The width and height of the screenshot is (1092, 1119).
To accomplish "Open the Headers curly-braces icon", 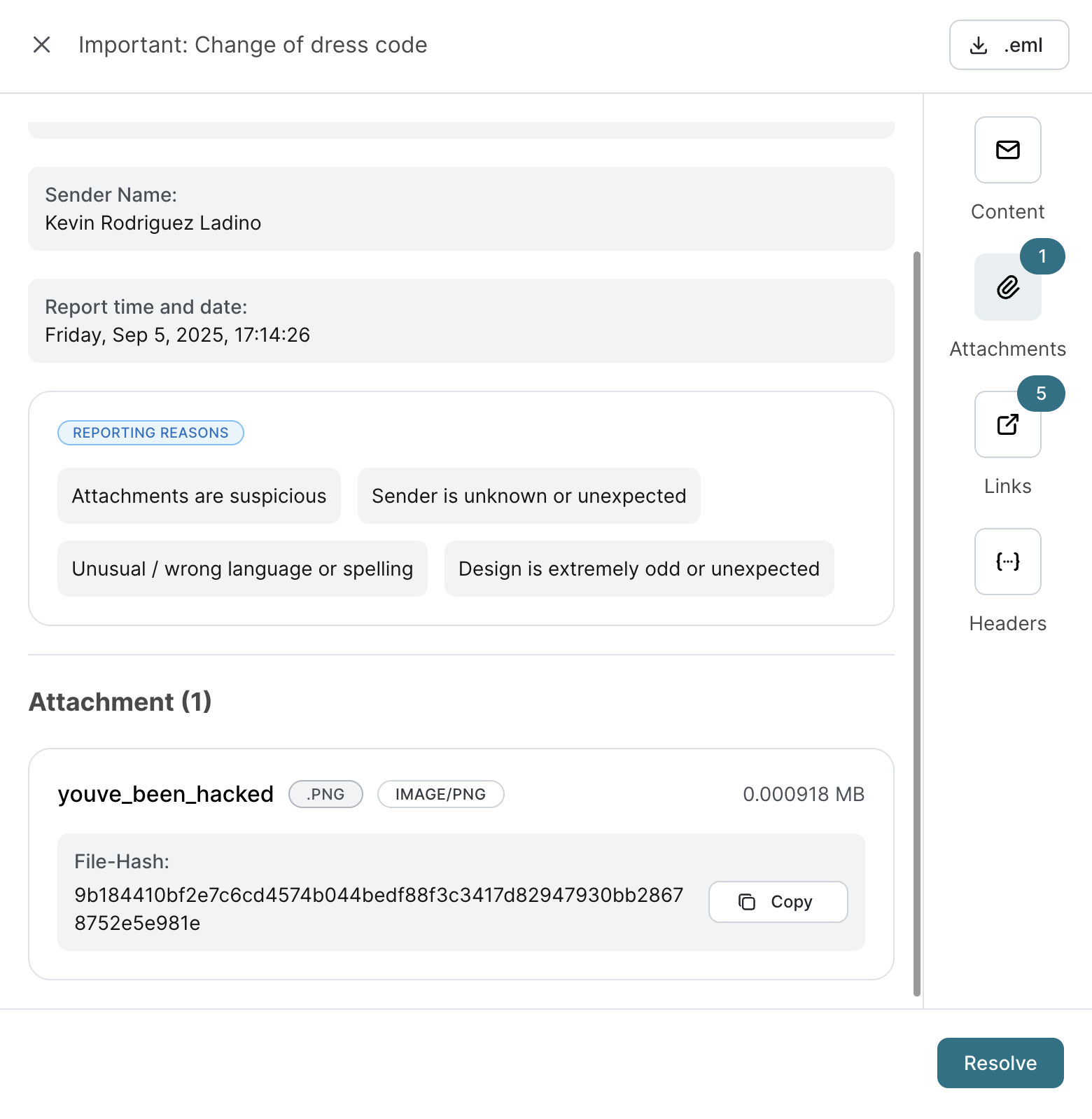I will pos(1007,562).
